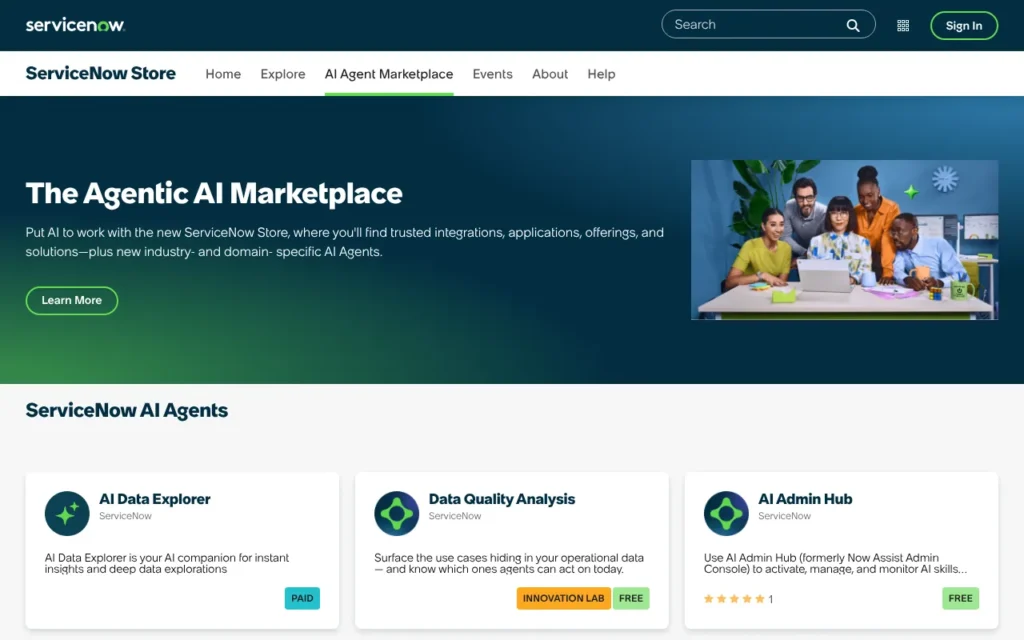Image resolution: width=1024 pixels, height=640 pixels.
Task: Click the FREE badge on Data Quality Analysis
Action: [631, 598]
